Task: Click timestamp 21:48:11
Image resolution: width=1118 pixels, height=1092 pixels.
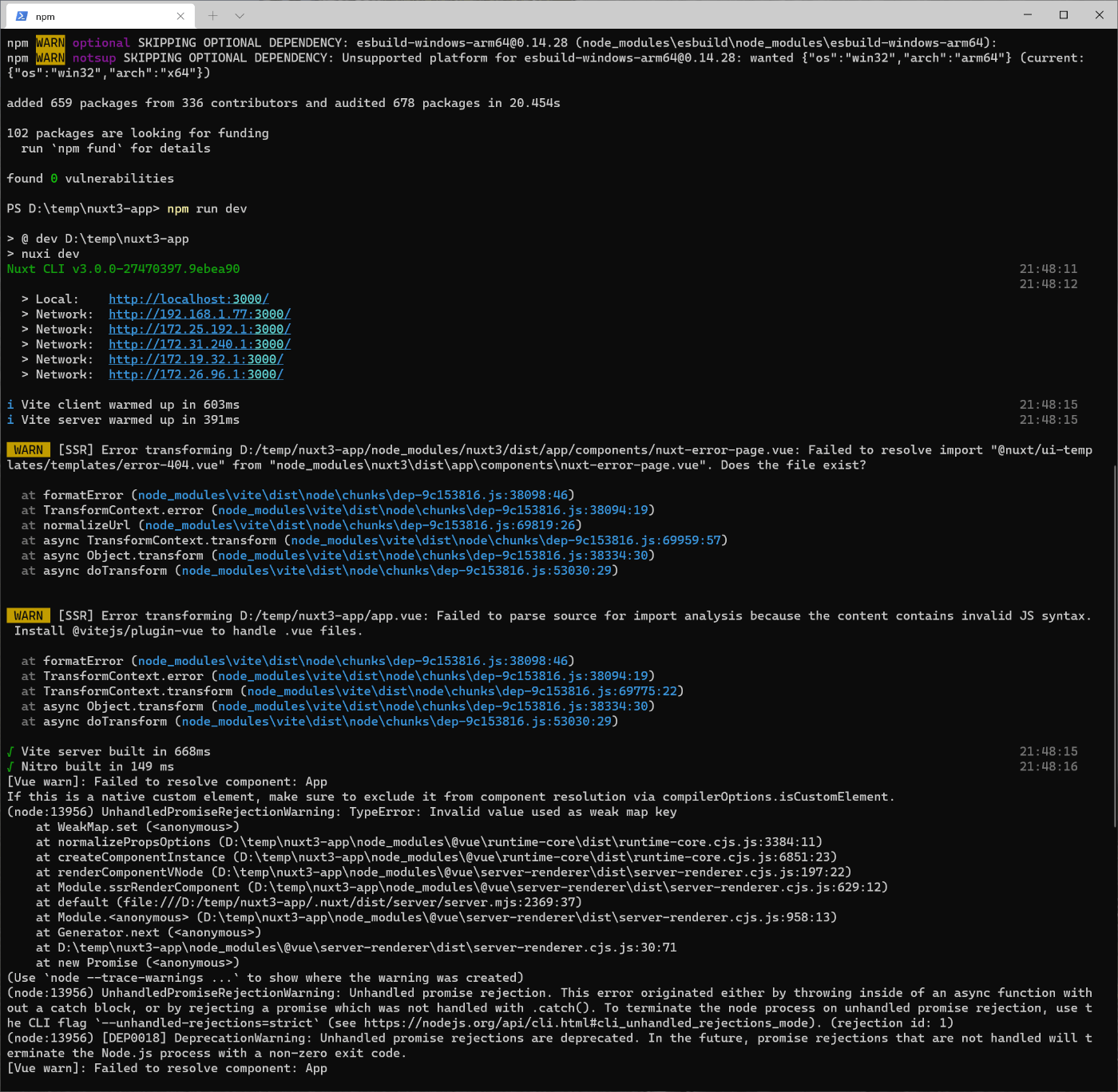Action: click(1049, 269)
